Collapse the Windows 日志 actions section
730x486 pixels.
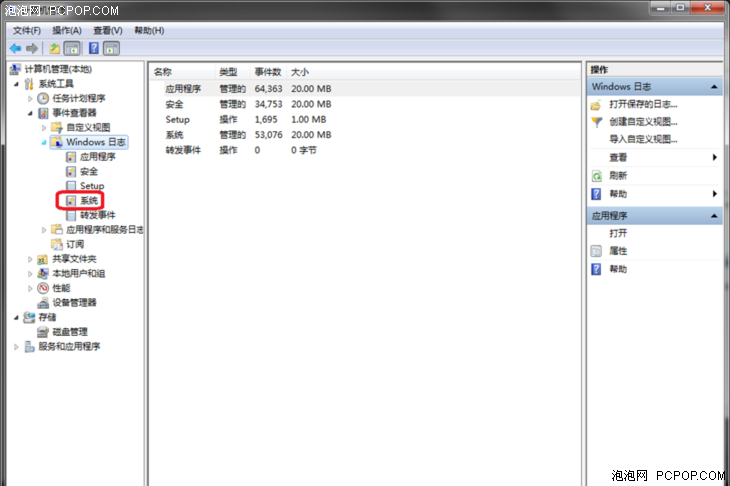(x=714, y=87)
